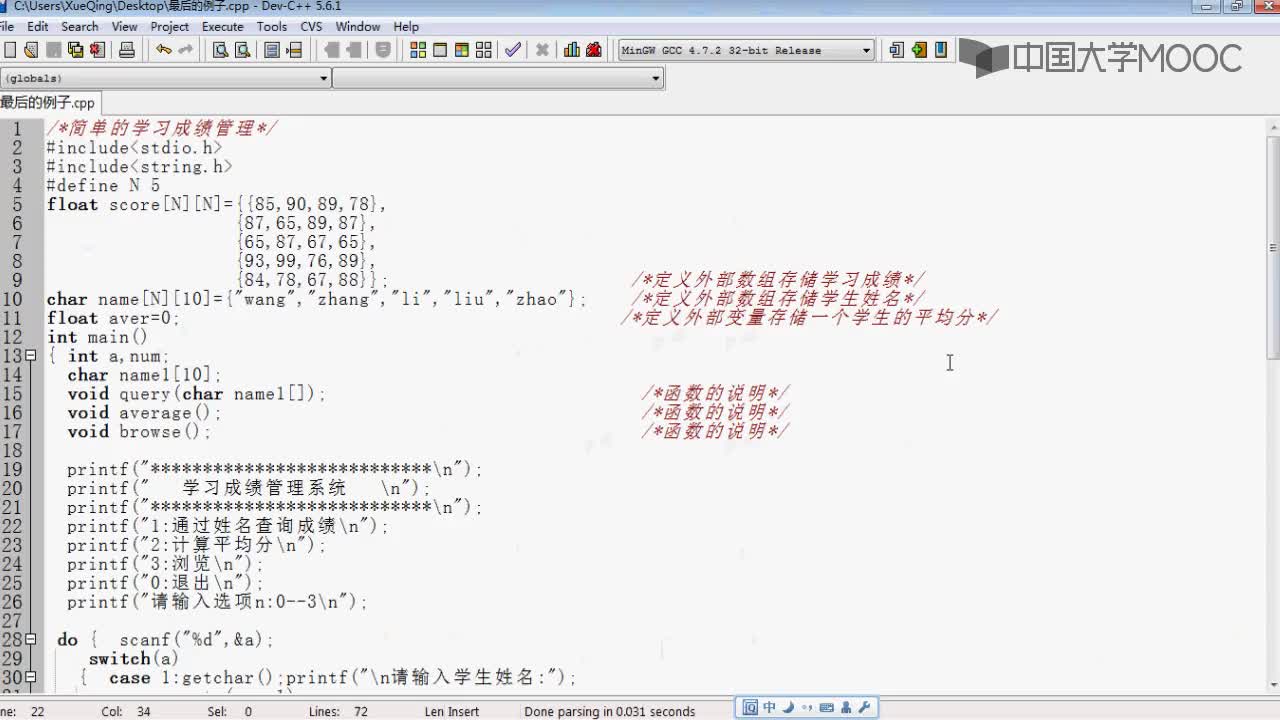Screen dimensions: 1280x720
Task: Open the Edit menu
Action: click(38, 26)
